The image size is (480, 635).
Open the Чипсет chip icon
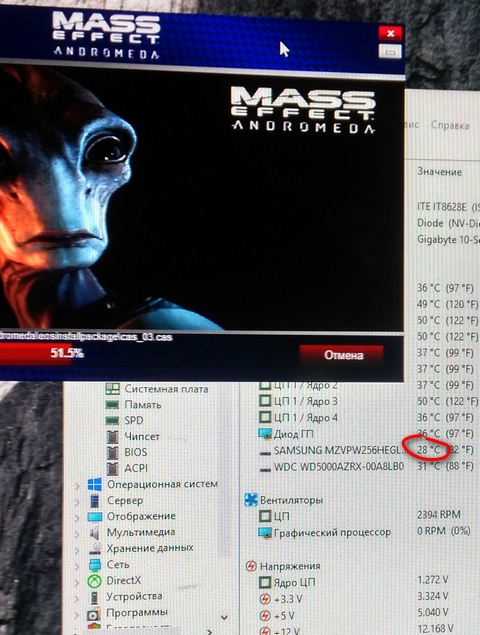click(112, 437)
